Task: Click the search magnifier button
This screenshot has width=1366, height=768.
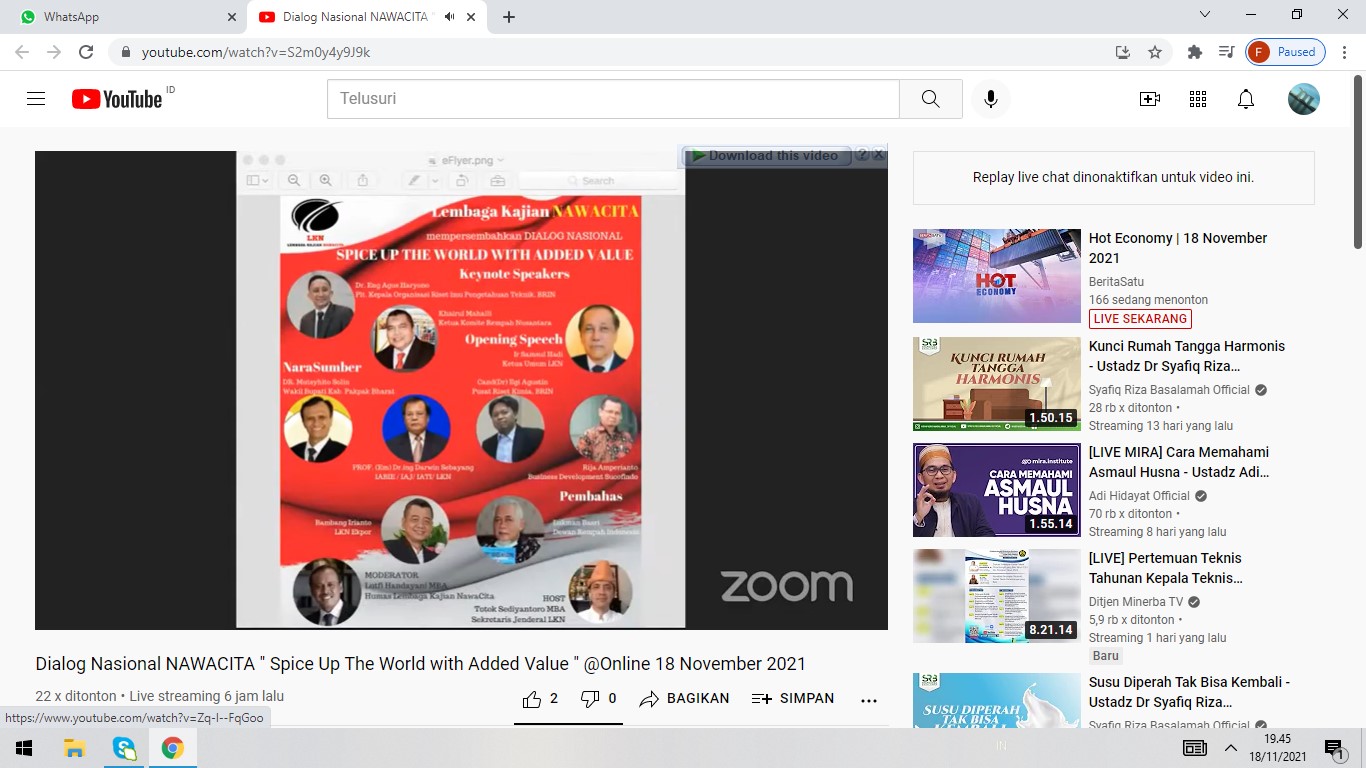Action: tap(931, 99)
